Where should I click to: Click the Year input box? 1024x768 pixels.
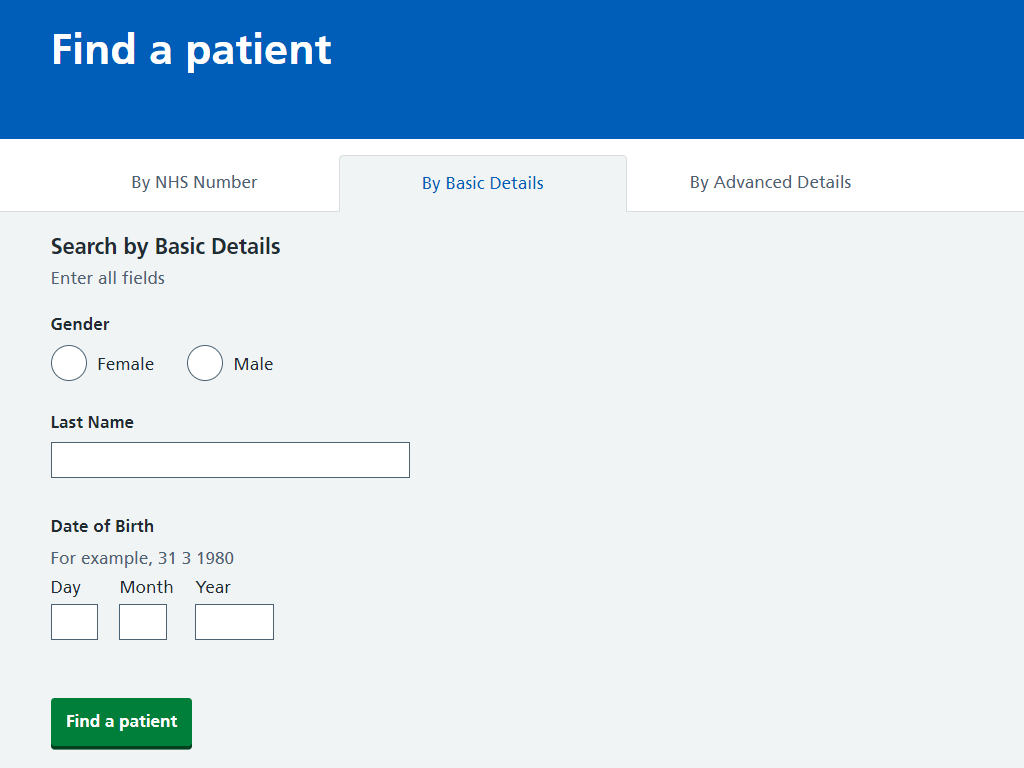(x=234, y=622)
